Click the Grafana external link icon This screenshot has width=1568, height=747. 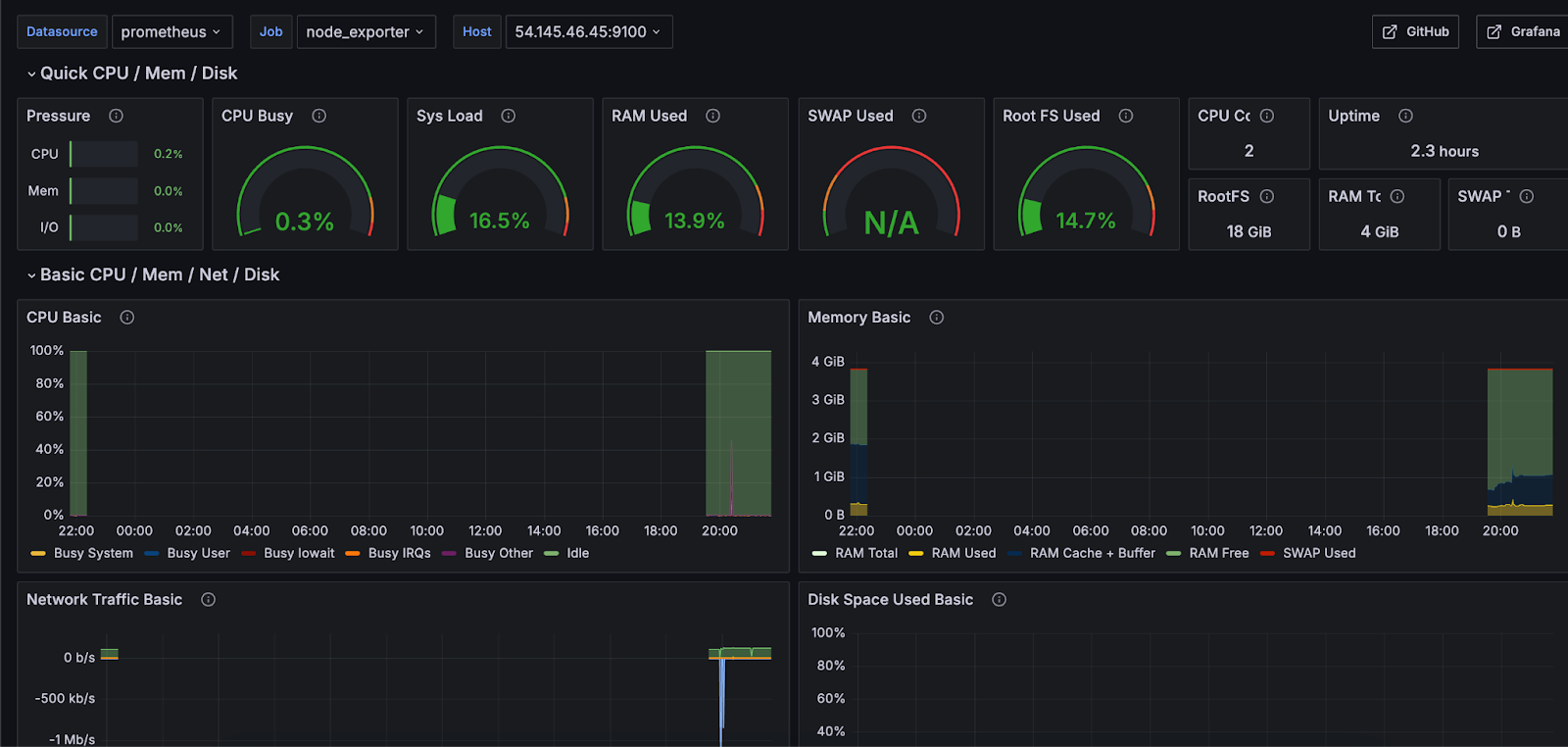tap(1494, 32)
